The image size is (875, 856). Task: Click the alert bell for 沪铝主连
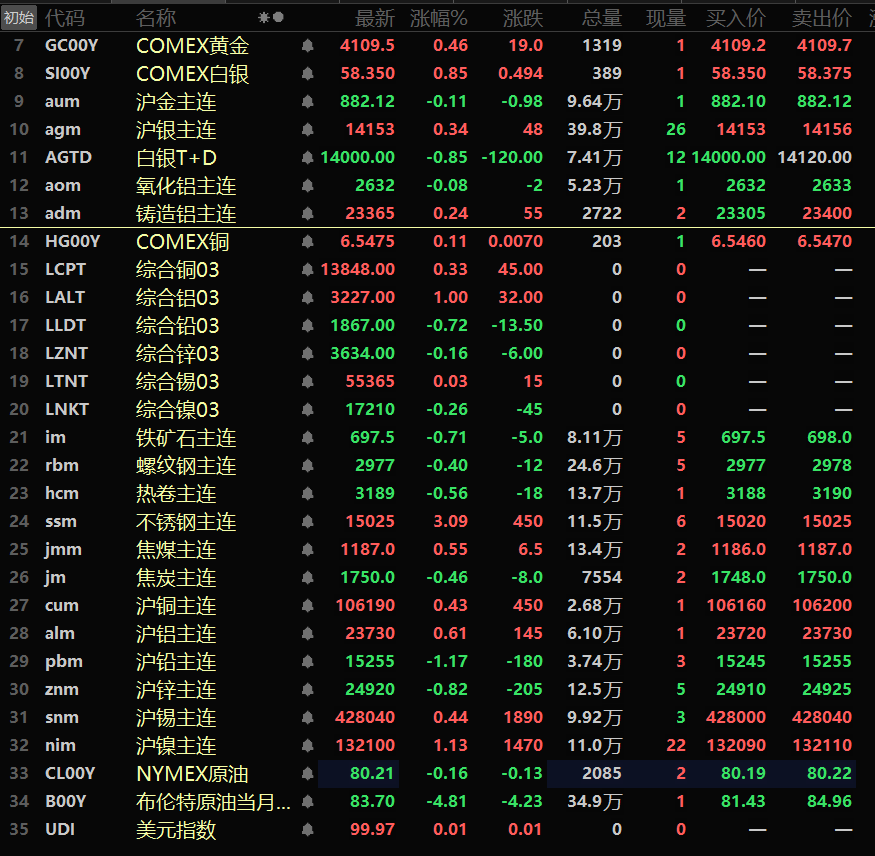pos(307,633)
